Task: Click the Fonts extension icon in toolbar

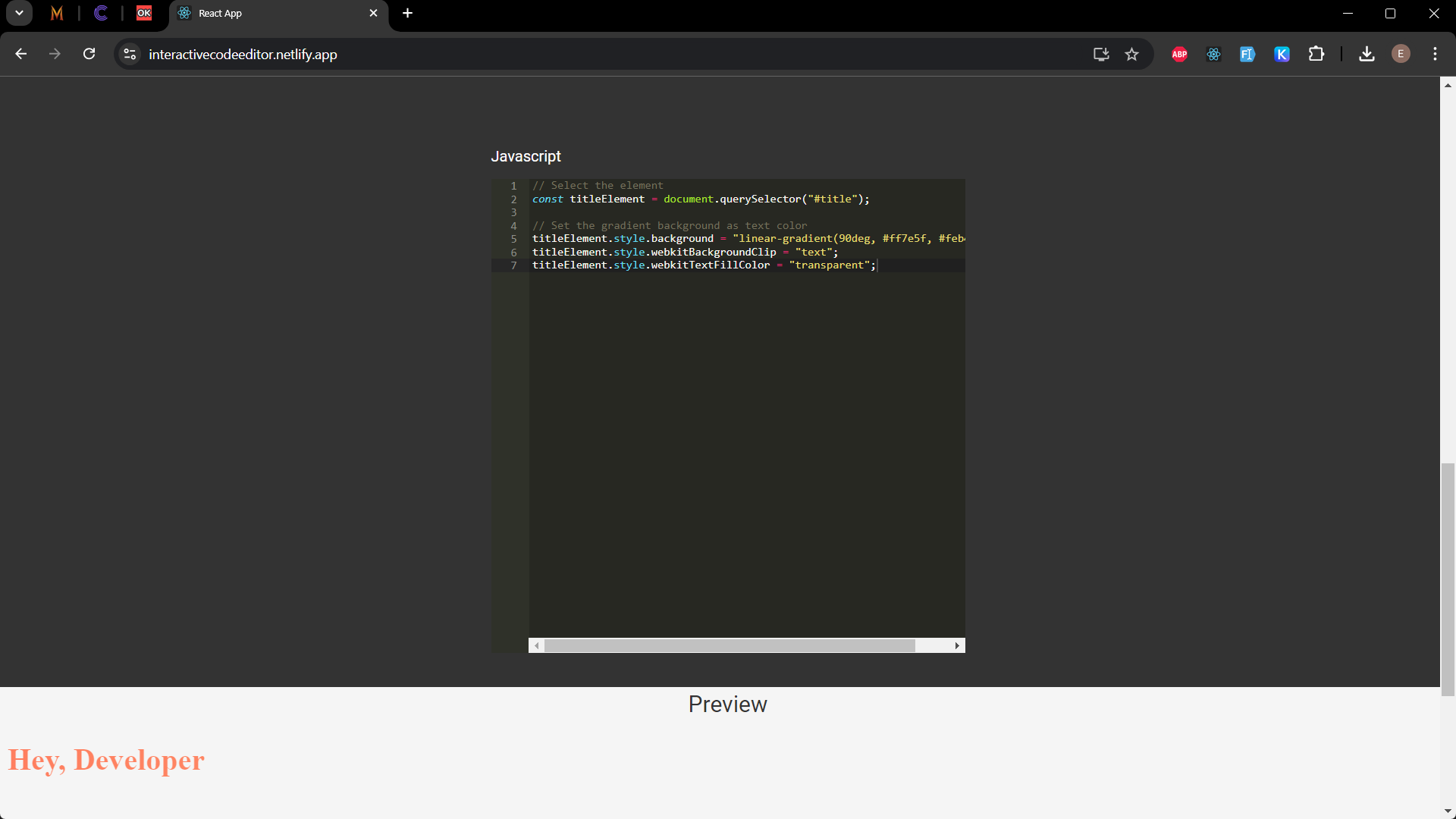Action: click(x=1247, y=54)
